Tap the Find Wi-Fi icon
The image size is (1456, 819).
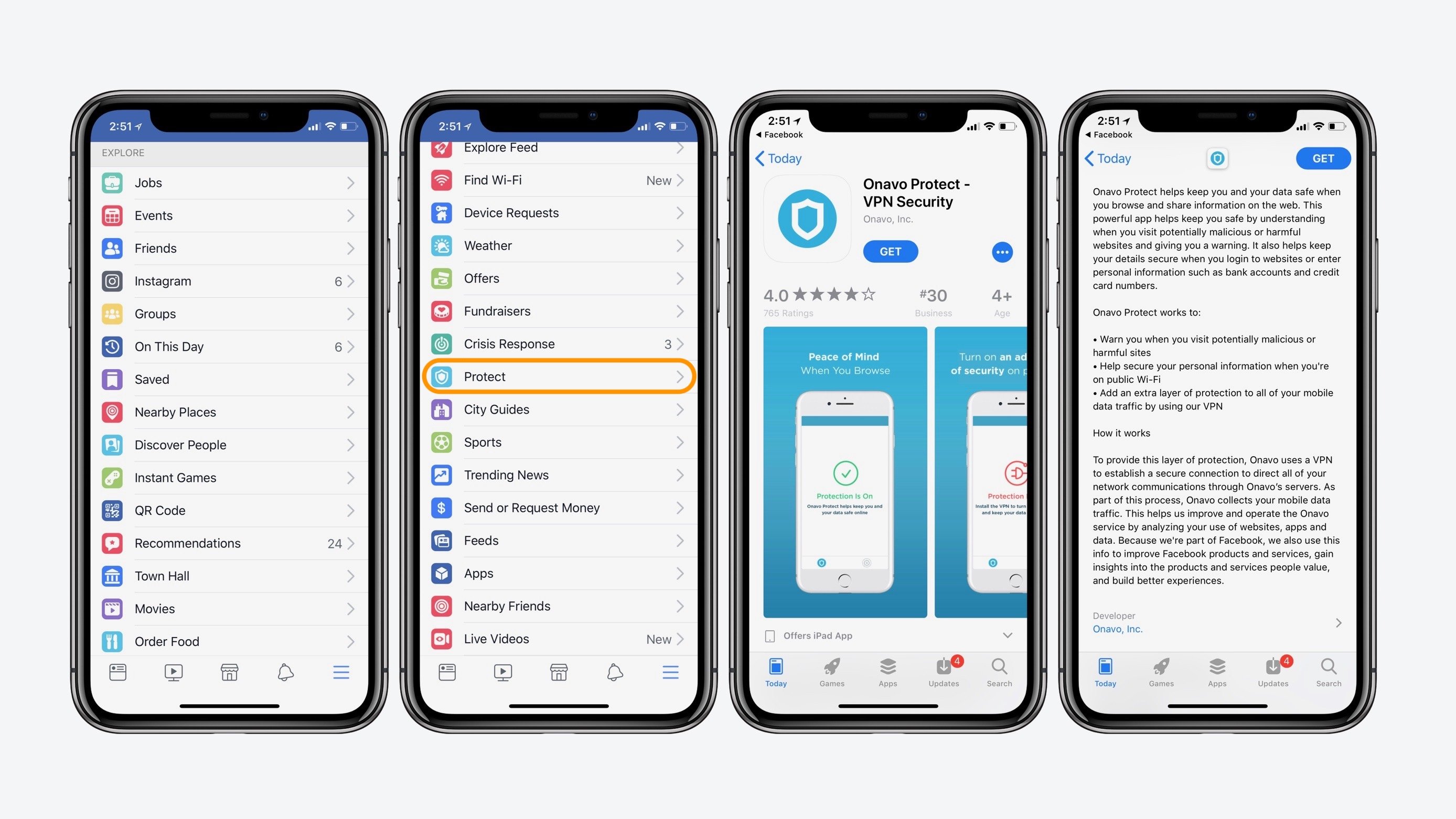[443, 179]
